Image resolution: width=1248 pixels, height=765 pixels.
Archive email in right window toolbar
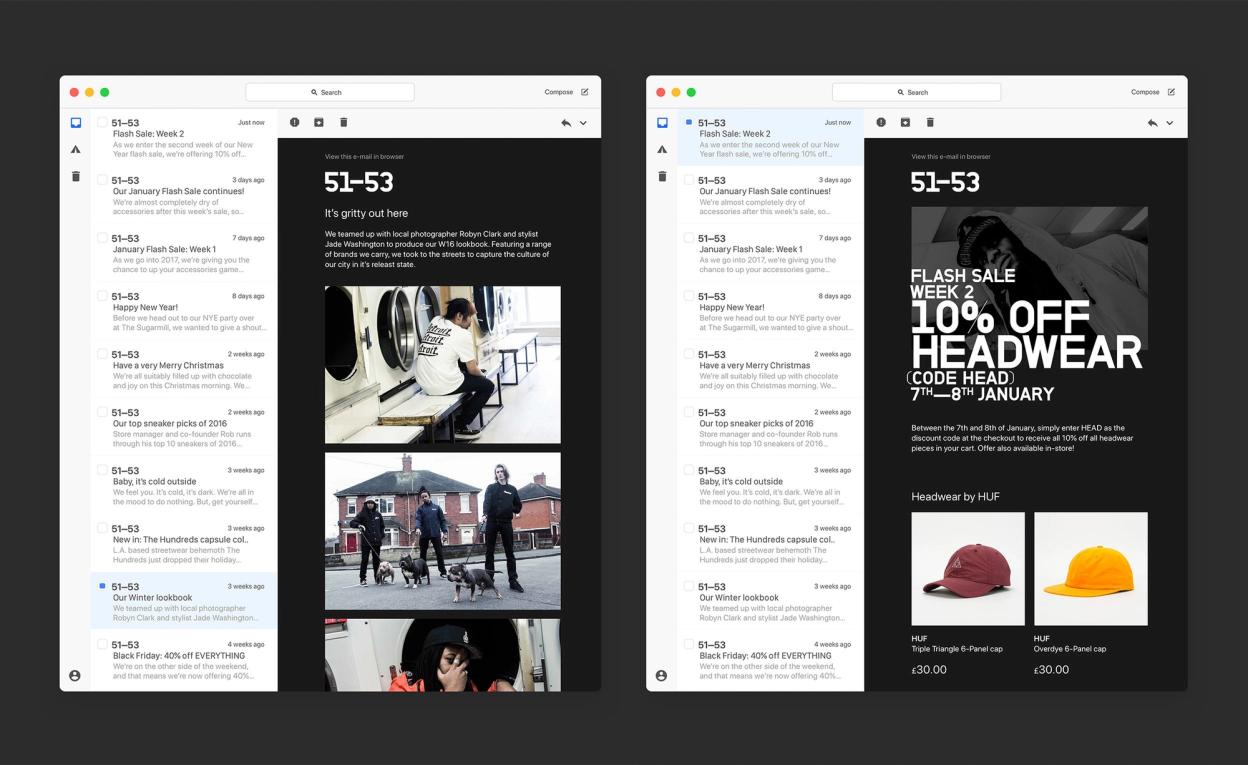tap(905, 122)
